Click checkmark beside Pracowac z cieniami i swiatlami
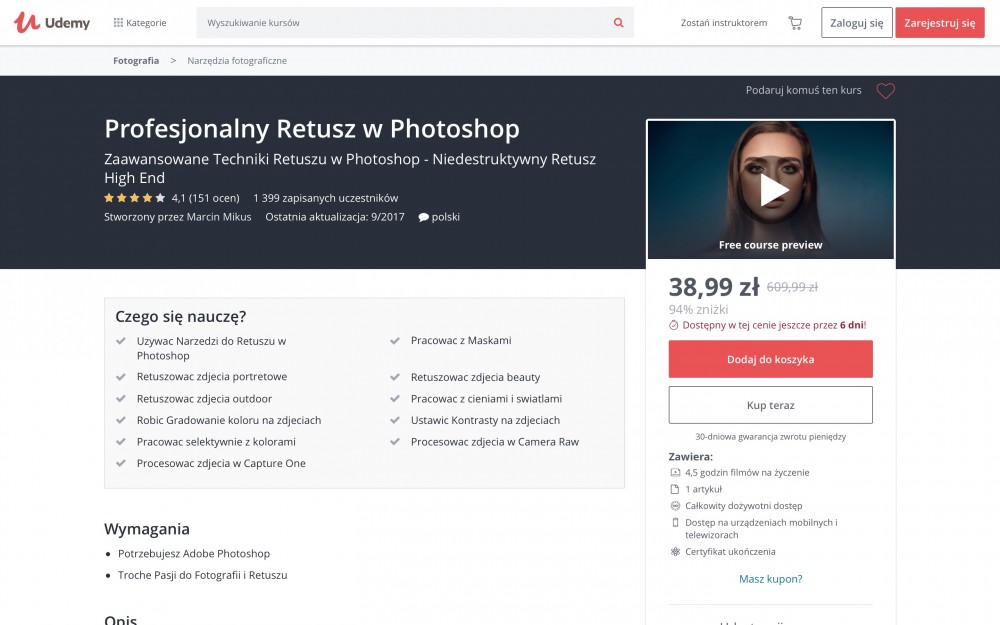The width and height of the screenshot is (1000, 625). pos(395,399)
